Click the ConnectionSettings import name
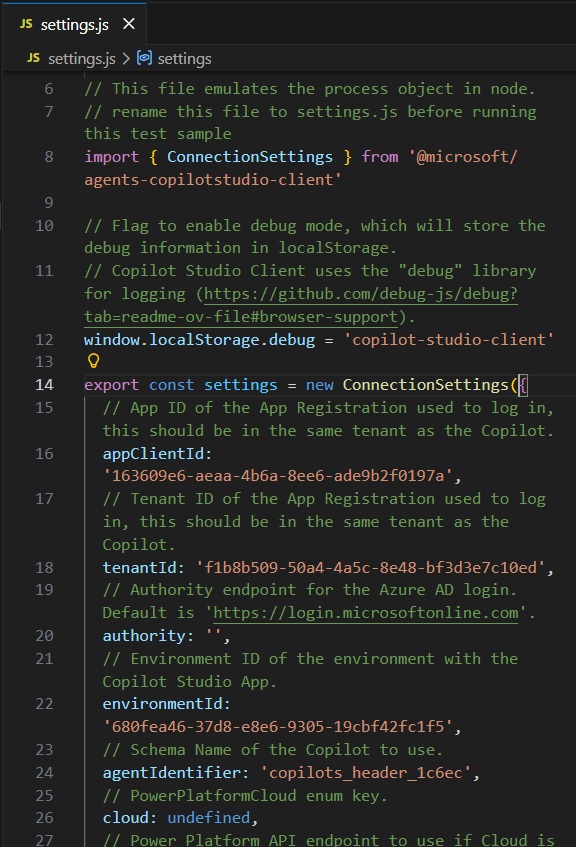 pyautogui.click(x=250, y=157)
